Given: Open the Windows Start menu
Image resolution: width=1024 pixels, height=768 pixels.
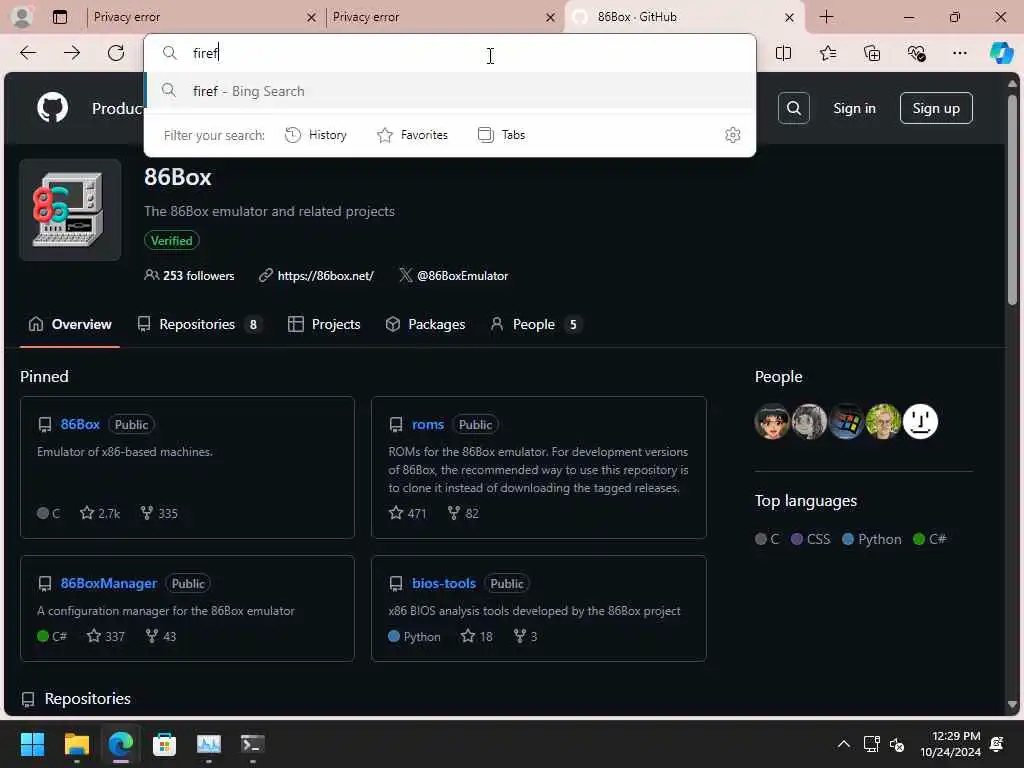Looking at the screenshot, I should click(x=32, y=744).
